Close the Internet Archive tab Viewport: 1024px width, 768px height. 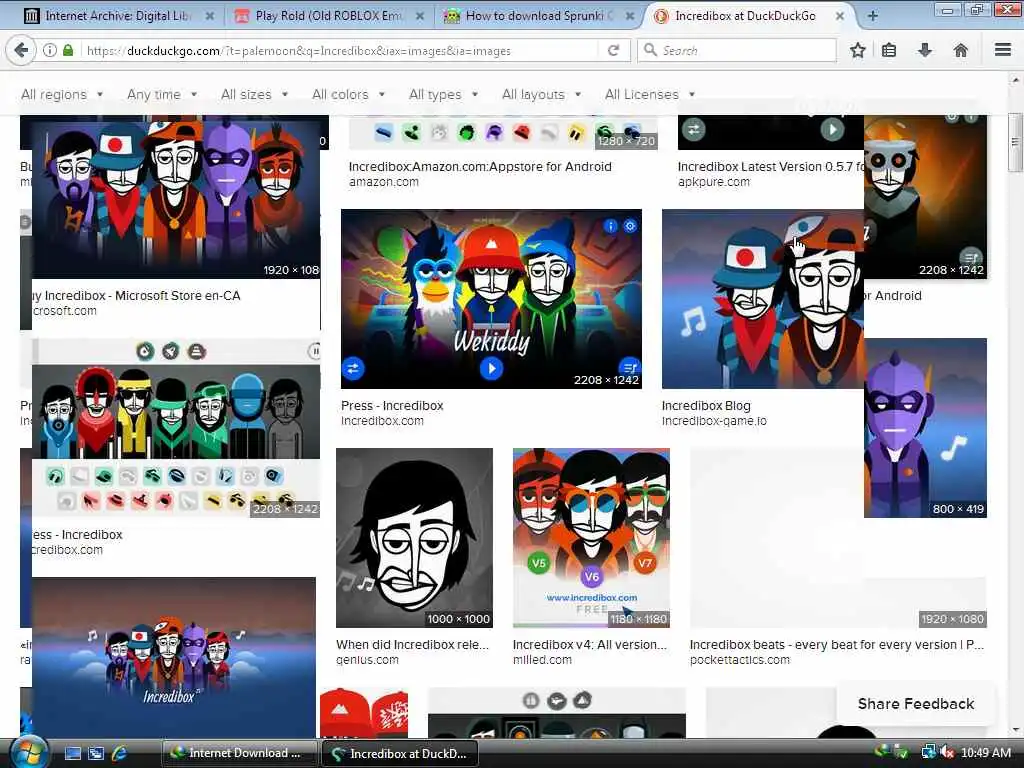pos(210,16)
